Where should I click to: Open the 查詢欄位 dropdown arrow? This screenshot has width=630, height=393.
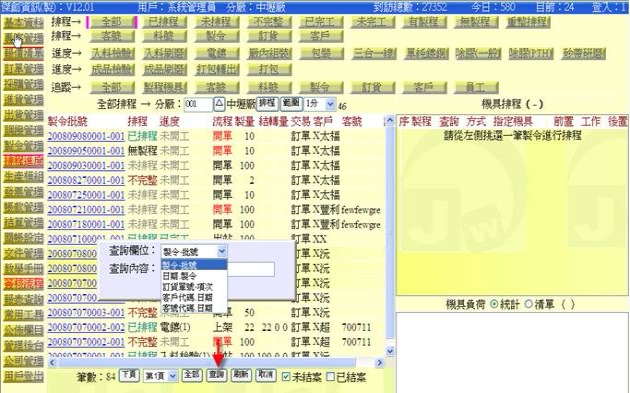click(x=222, y=252)
